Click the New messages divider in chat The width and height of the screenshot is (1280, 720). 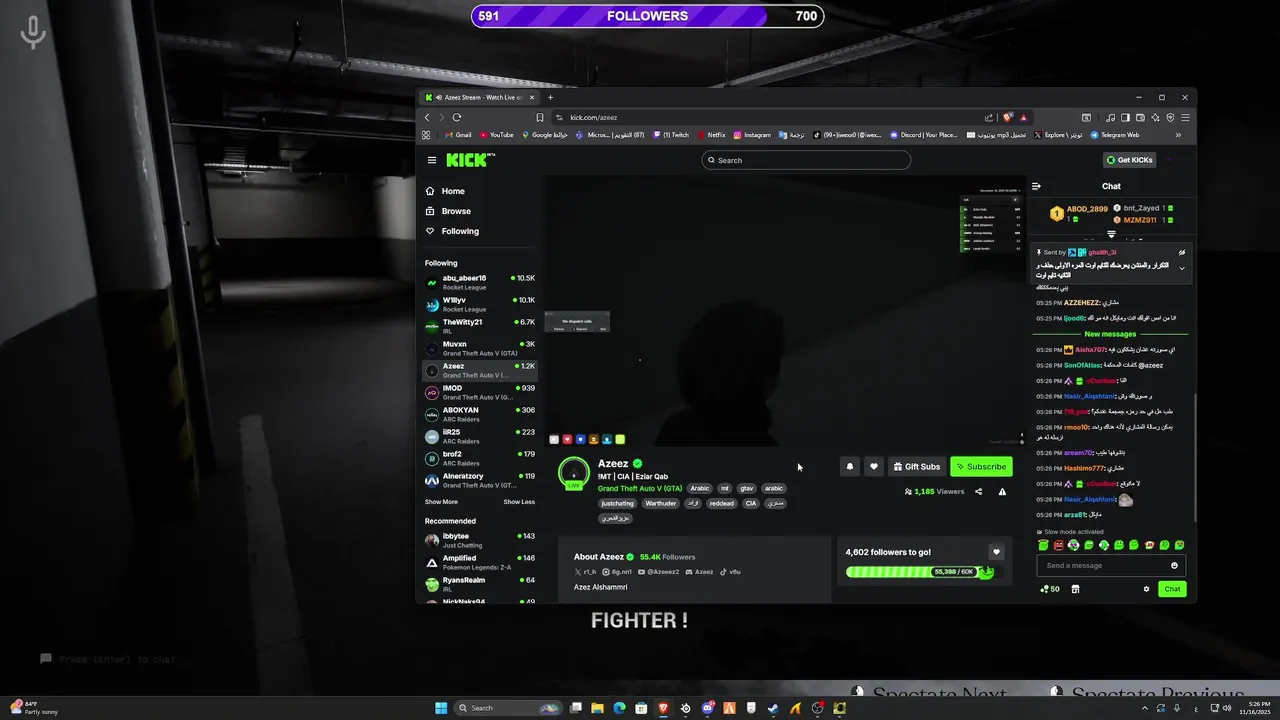[x=1110, y=334]
